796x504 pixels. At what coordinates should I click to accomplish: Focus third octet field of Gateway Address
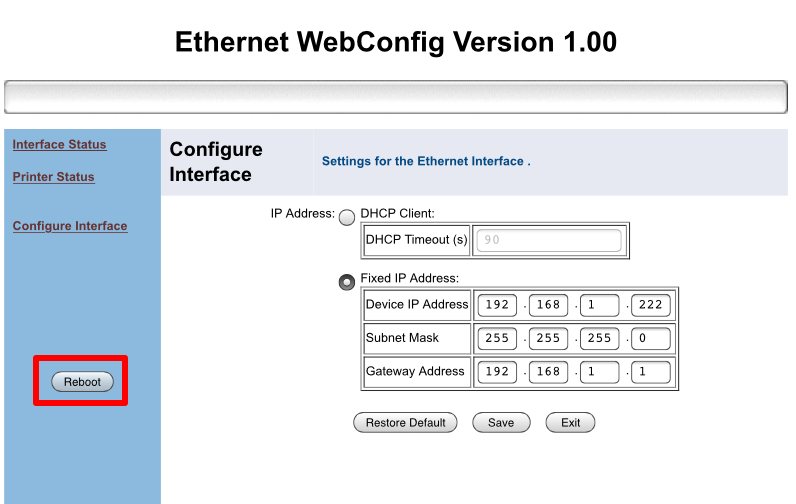[598, 372]
